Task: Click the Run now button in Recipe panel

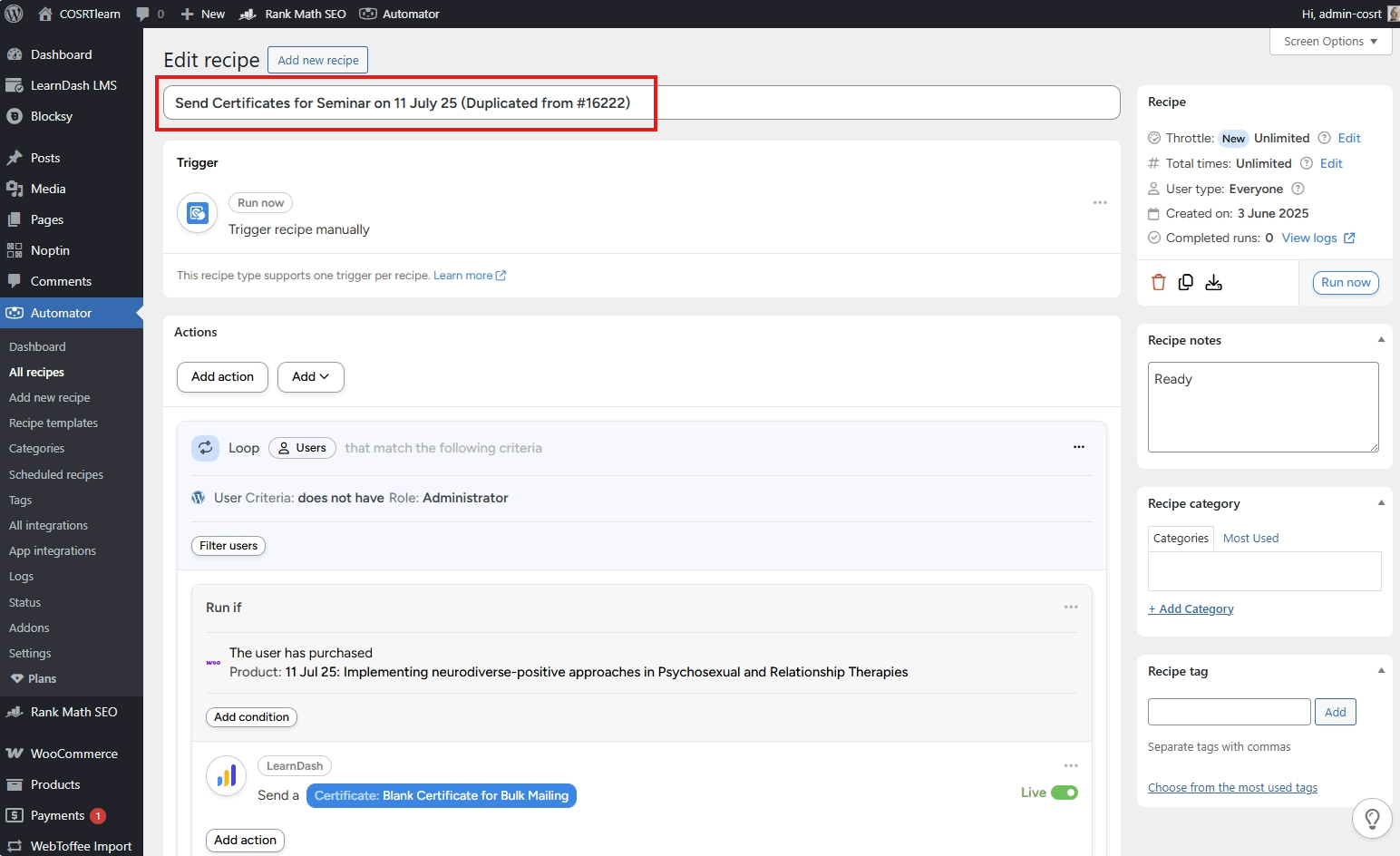Action: coord(1346,283)
